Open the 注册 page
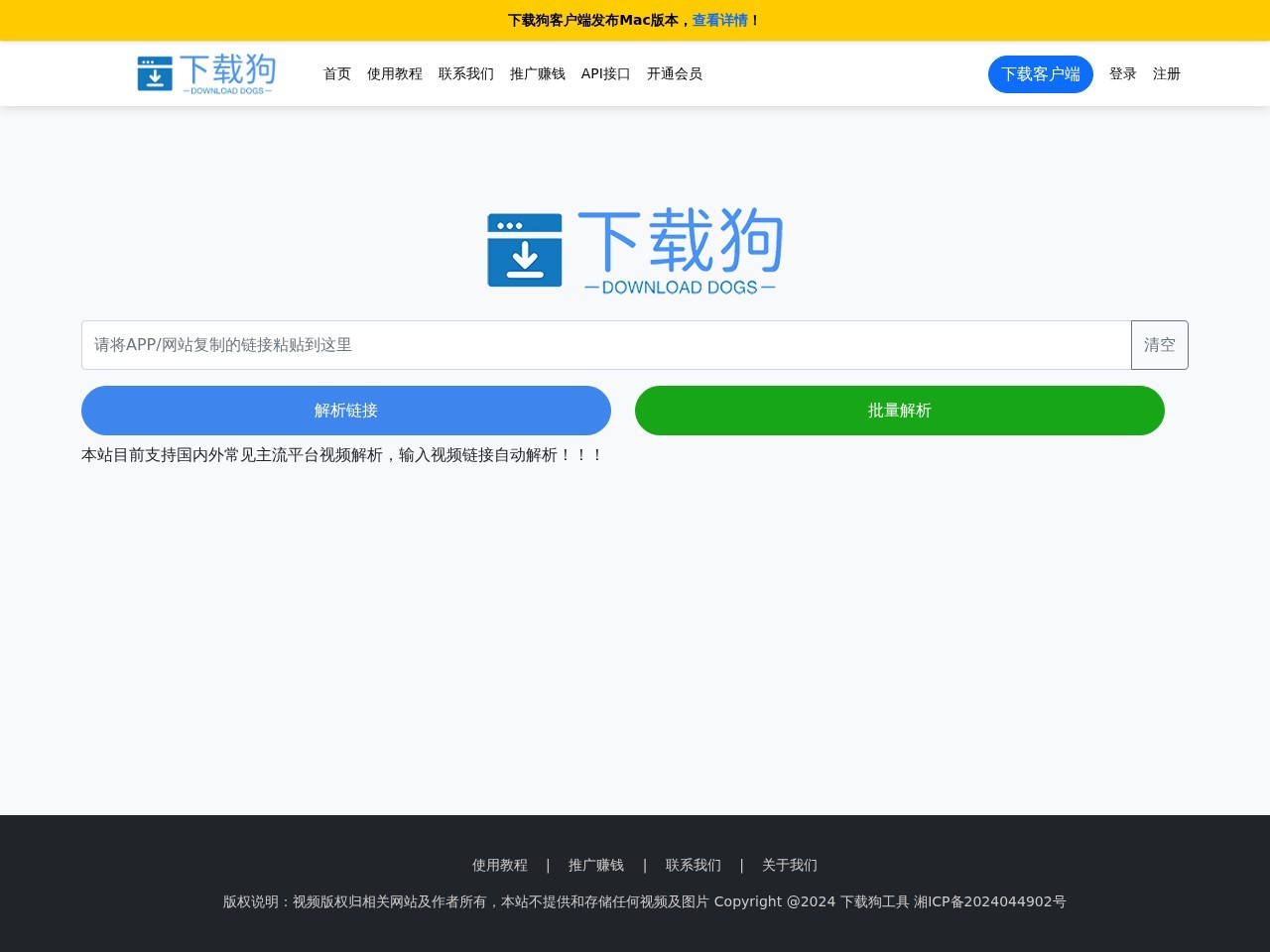 1166,73
